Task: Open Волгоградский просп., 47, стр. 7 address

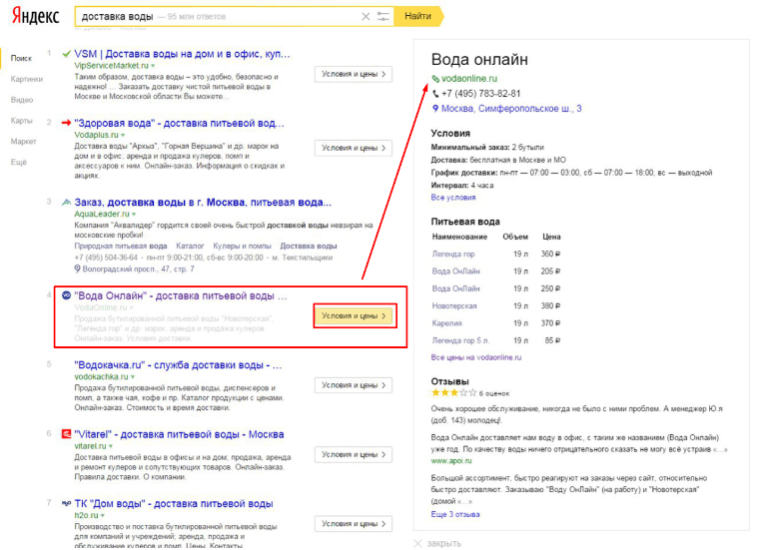Action: tap(138, 268)
